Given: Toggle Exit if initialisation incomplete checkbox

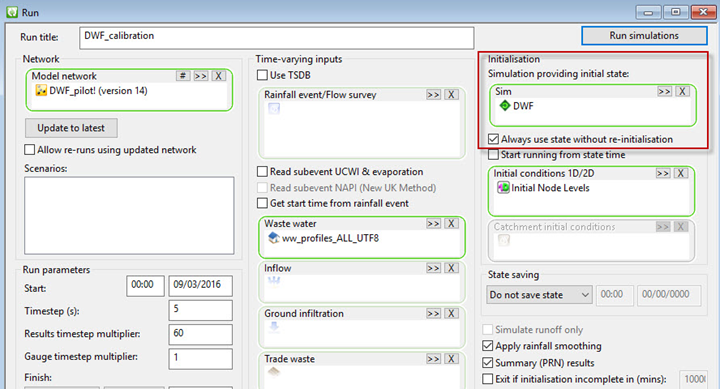Looking at the screenshot, I should [488, 379].
